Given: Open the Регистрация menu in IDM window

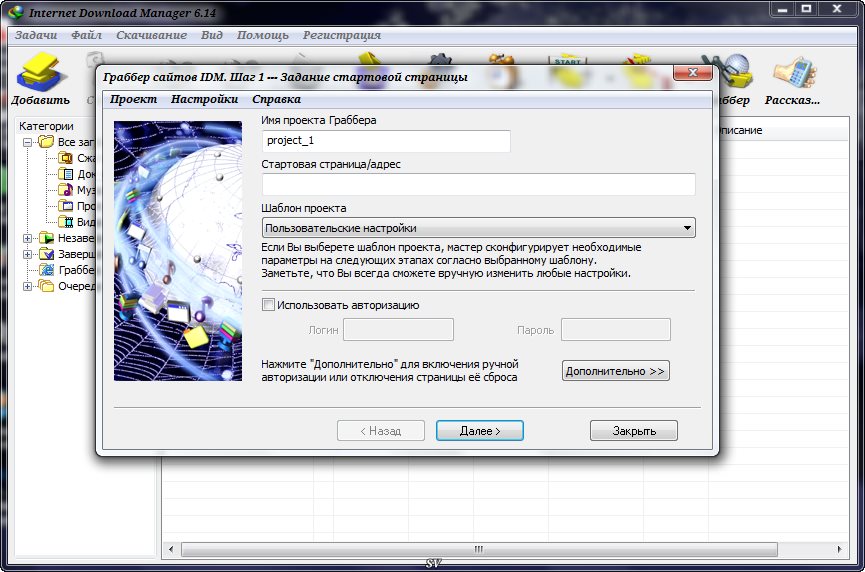Looking at the screenshot, I should 341,35.
